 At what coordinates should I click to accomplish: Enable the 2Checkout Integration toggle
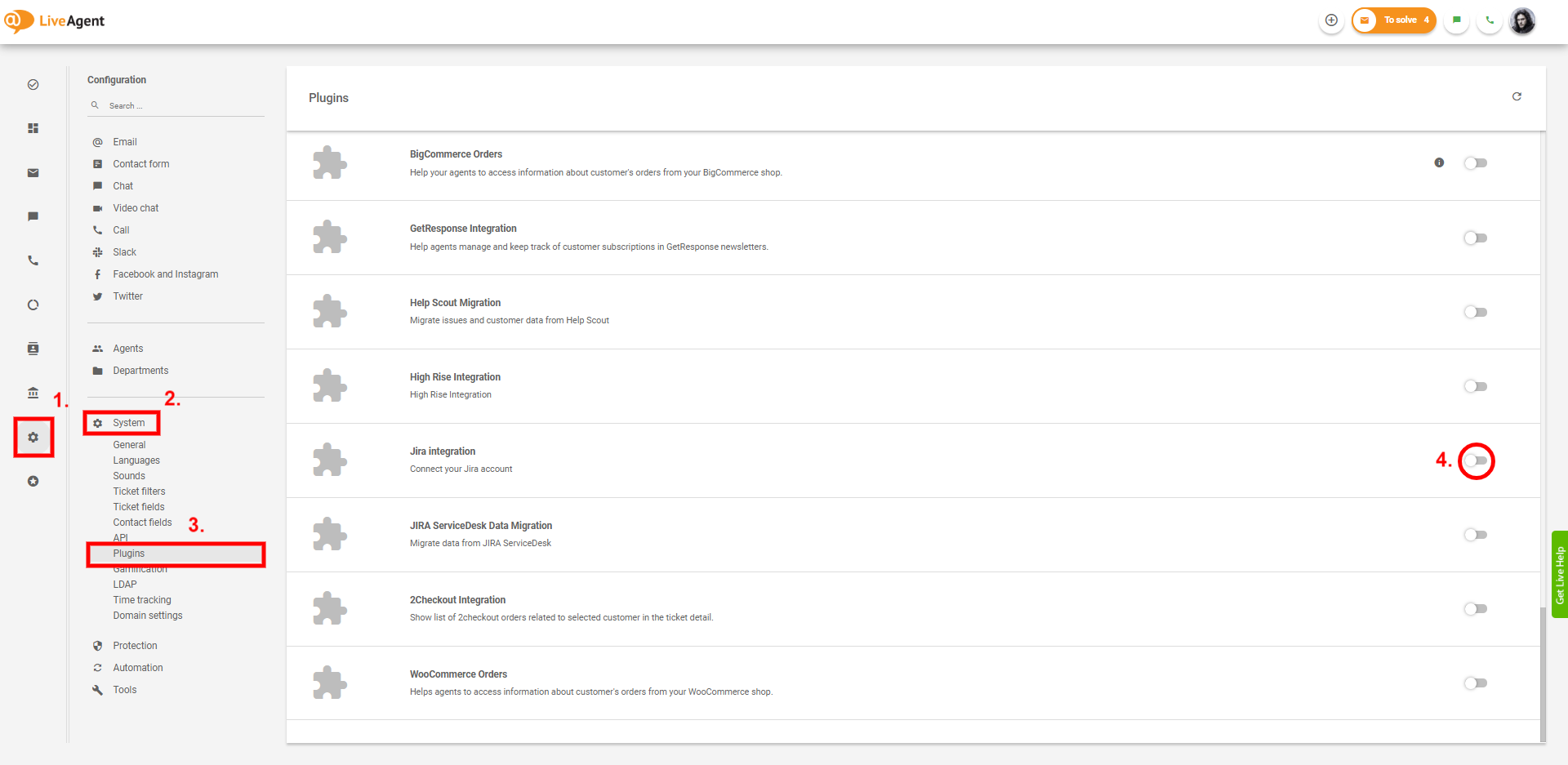(1476, 610)
